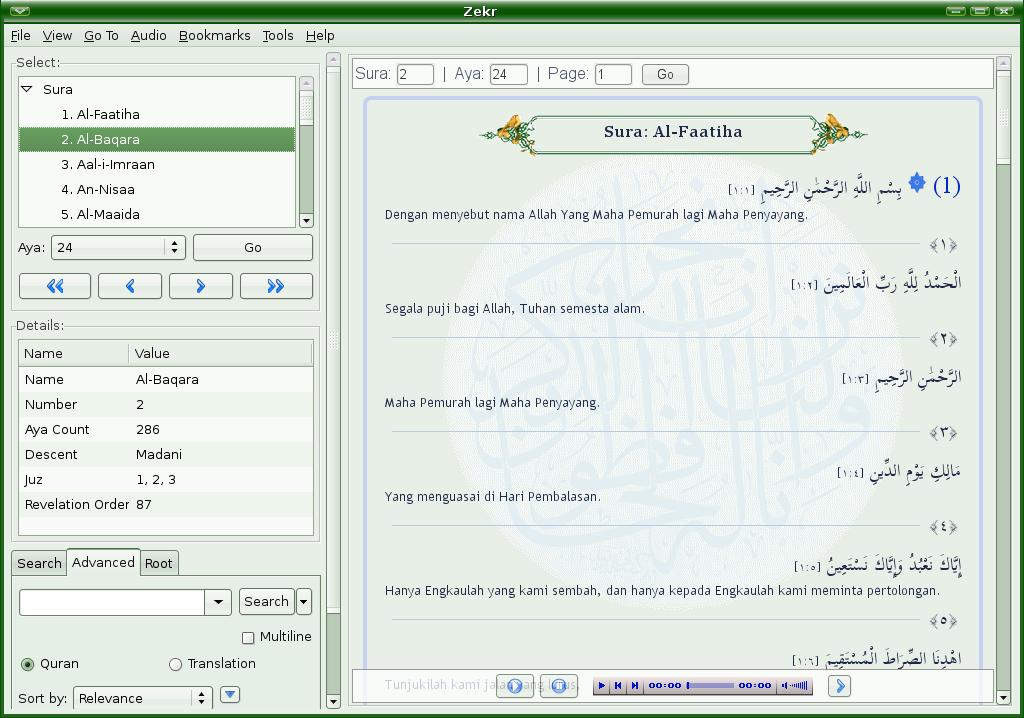Screen dimensions: 1024x718
Task: Collapse the Sura tree node
Action: pos(27,89)
